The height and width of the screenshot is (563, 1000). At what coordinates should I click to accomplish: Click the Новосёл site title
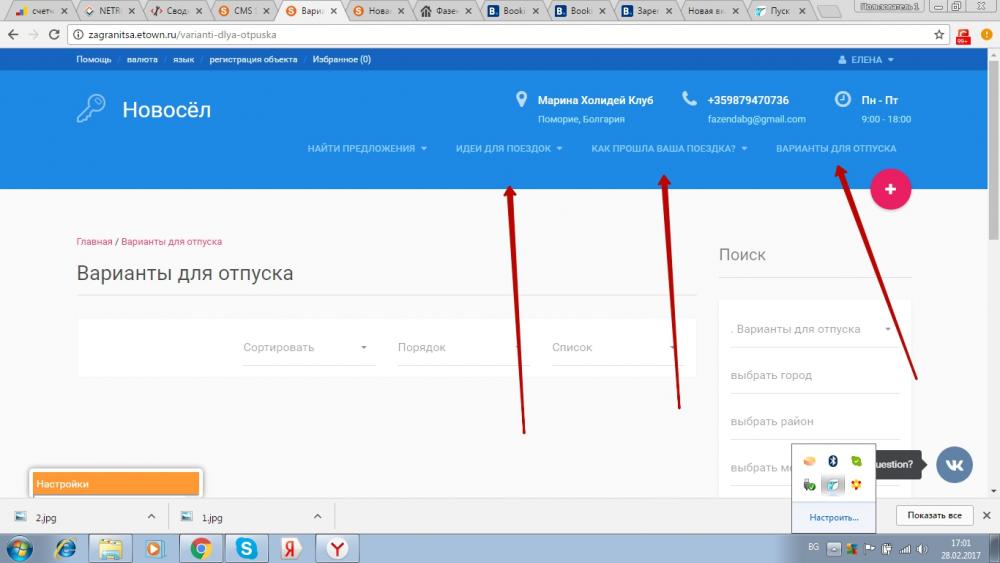(x=166, y=110)
